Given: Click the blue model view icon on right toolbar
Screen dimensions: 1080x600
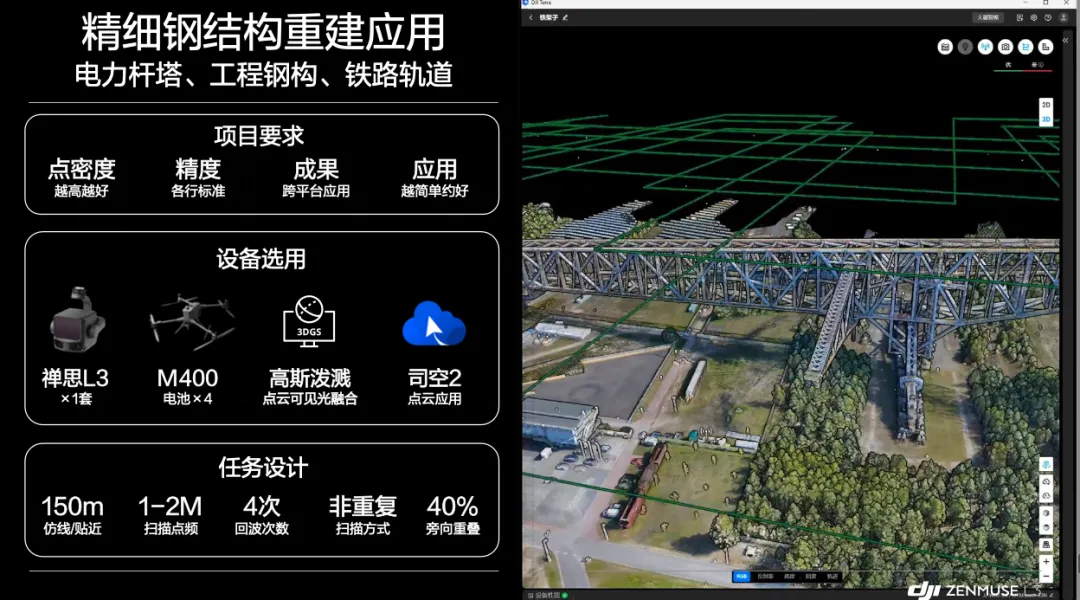Looking at the screenshot, I should 1046,464.
